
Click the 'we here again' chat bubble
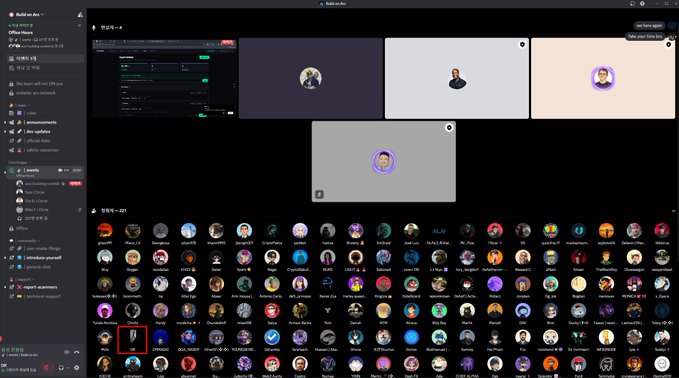pos(649,26)
